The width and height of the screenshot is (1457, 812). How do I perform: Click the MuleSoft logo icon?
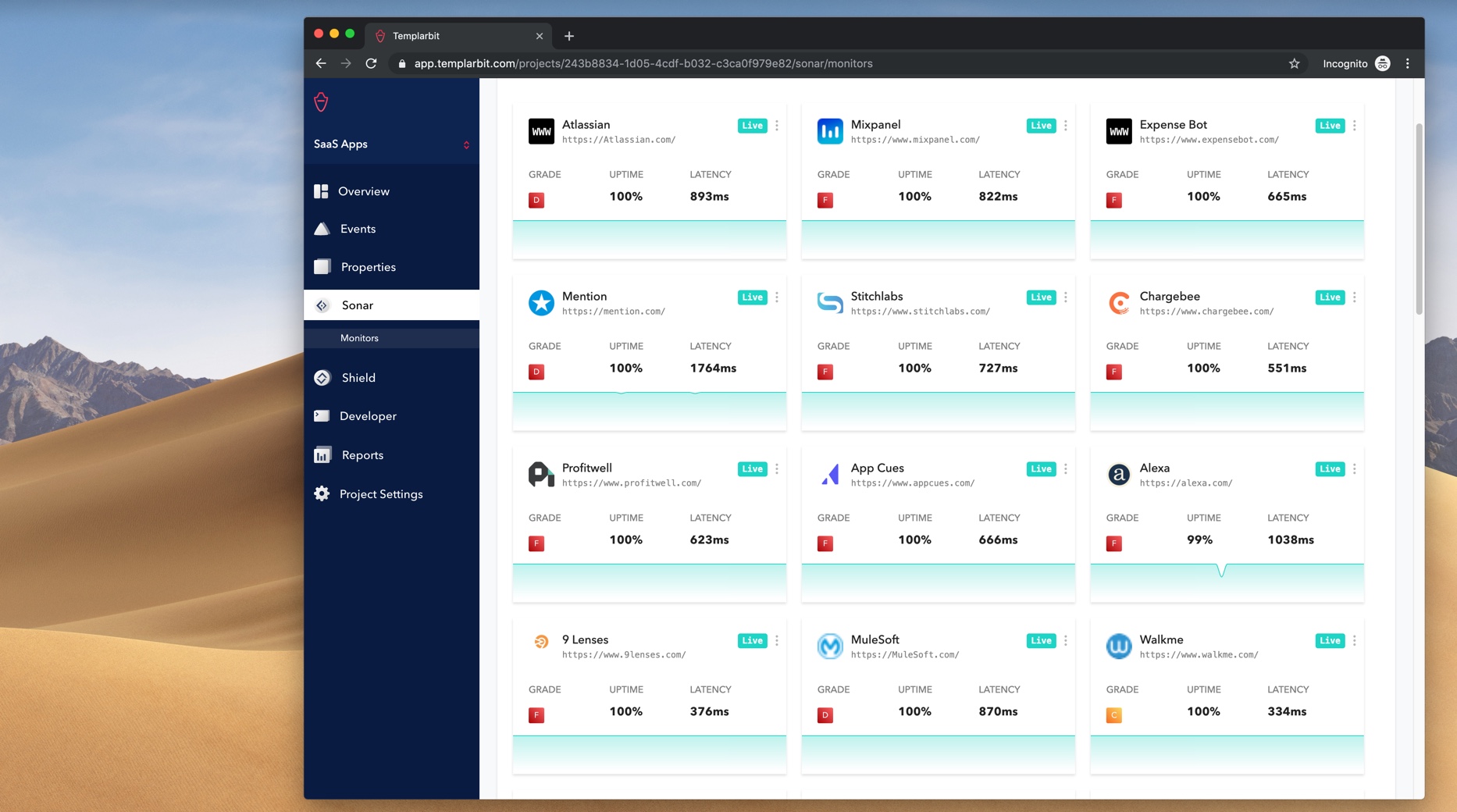(829, 646)
